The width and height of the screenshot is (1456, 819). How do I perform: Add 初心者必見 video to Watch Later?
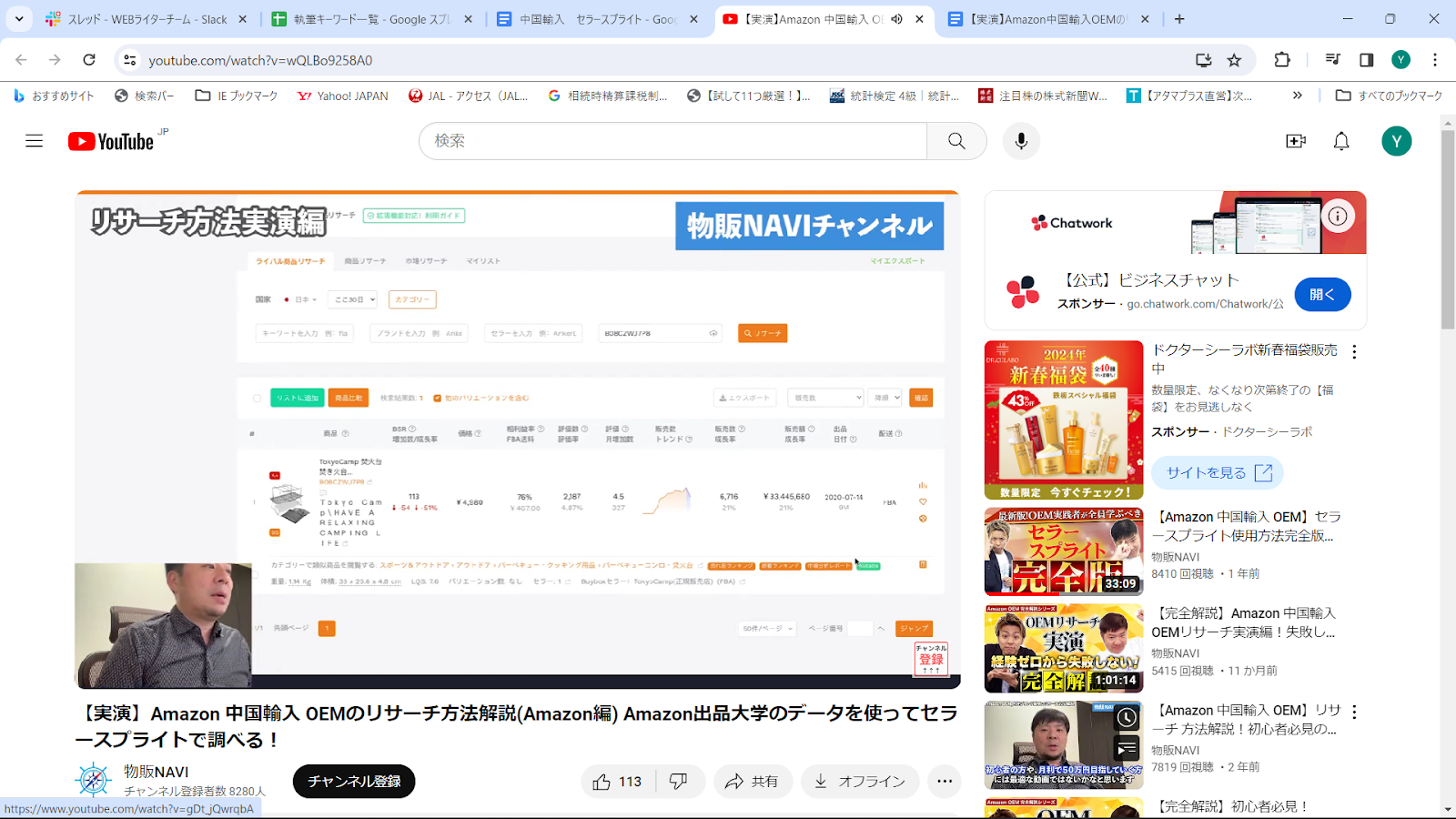pyautogui.click(x=1127, y=718)
